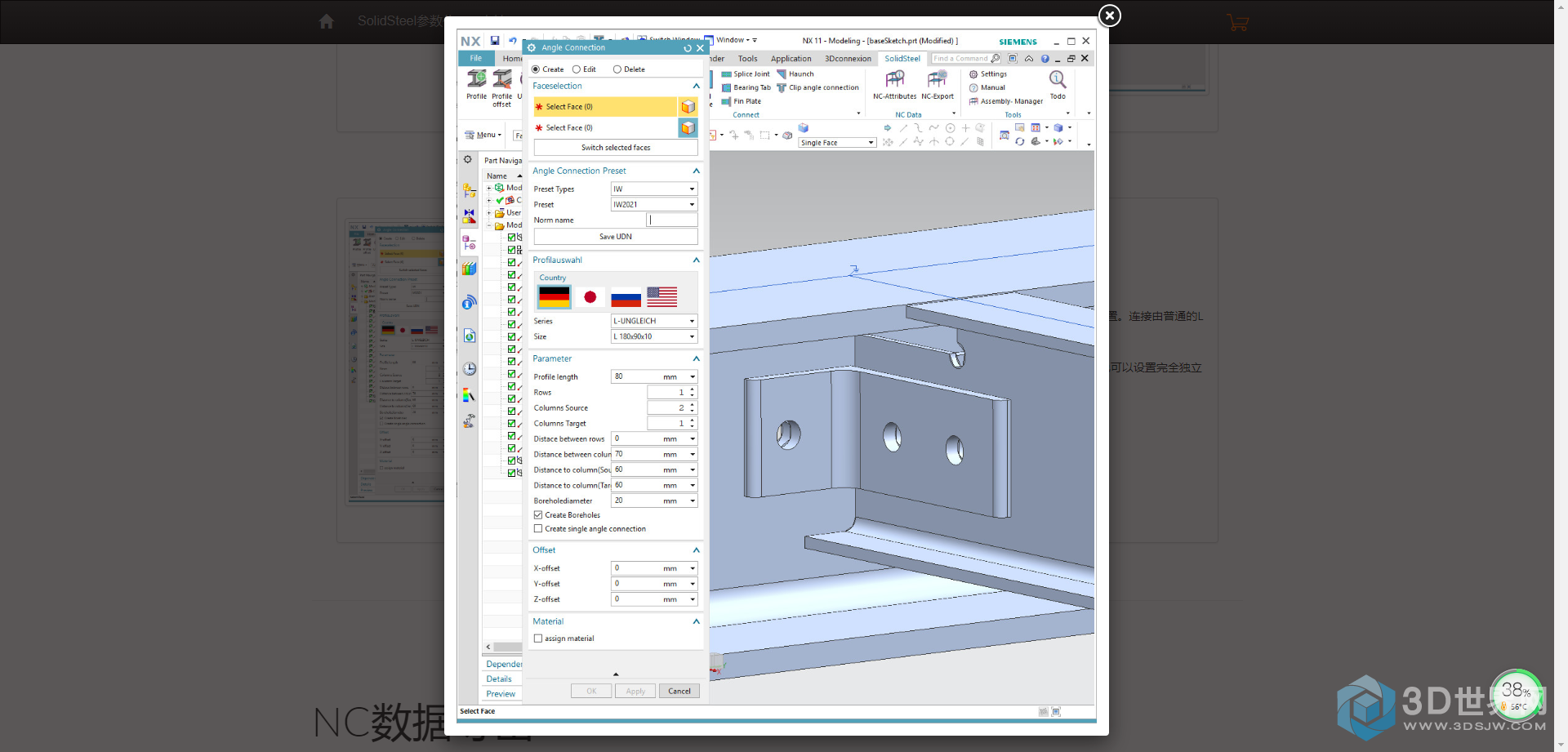Click the second Select Face cube icon
The height and width of the screenshot is (752, 1568).
click(x=688, y=128)
